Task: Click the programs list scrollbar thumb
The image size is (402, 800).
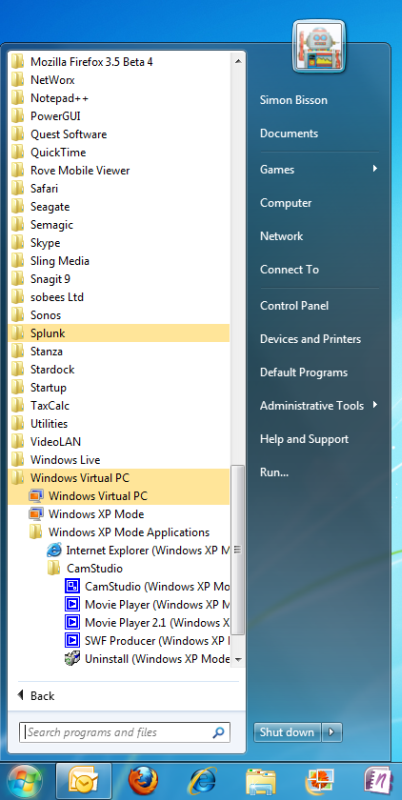Action: coord(237,549)
